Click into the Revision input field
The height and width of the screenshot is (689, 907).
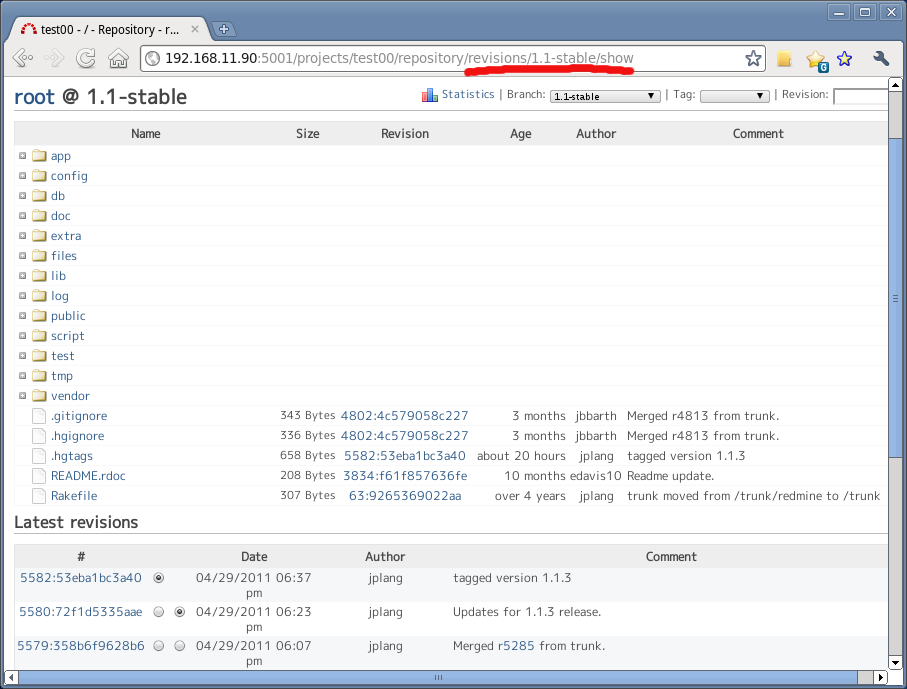(861, 96)
